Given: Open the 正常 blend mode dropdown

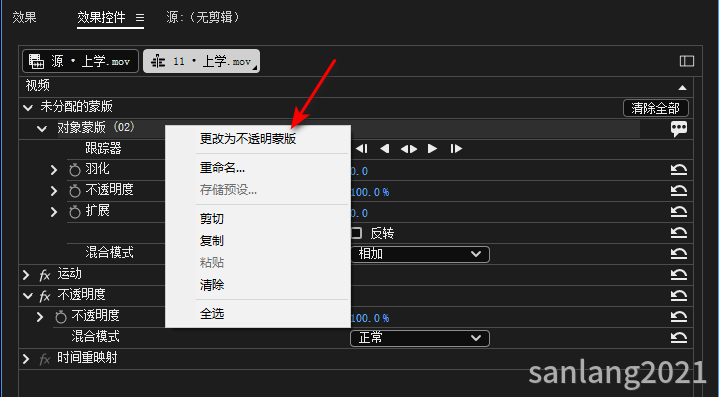Looking at the screenshot, I should 420,338.
